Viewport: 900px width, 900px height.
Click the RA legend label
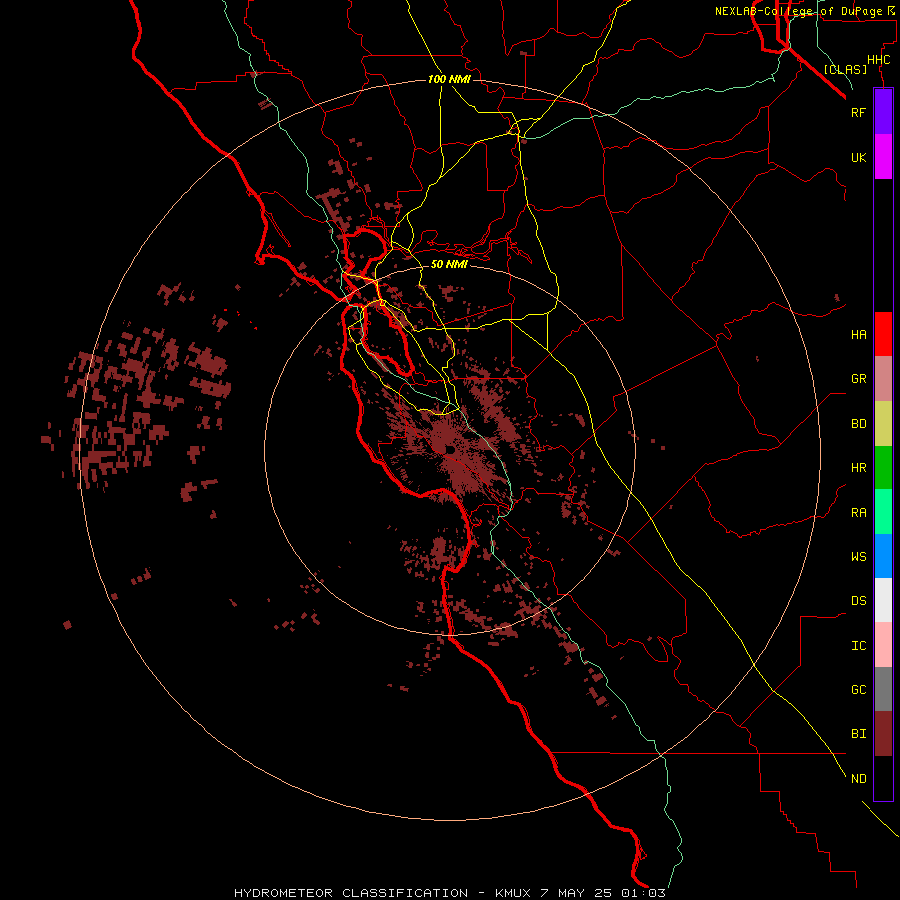tap(858, 513)
